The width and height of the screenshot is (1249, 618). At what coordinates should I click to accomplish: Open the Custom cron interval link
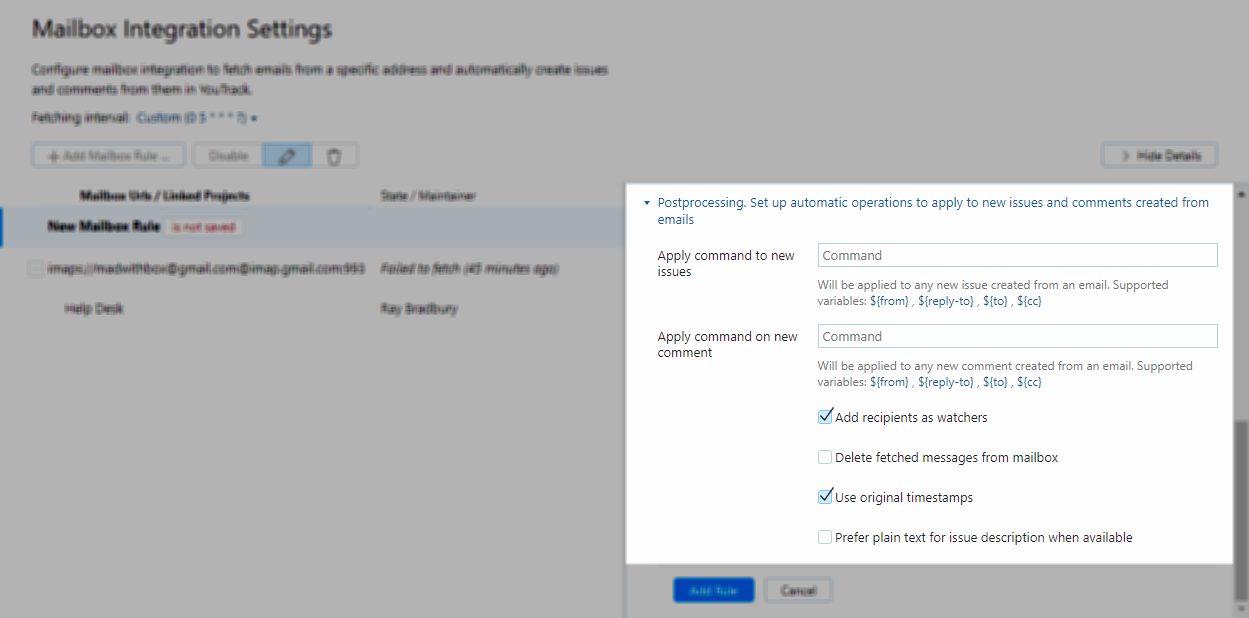pos(189,117)
